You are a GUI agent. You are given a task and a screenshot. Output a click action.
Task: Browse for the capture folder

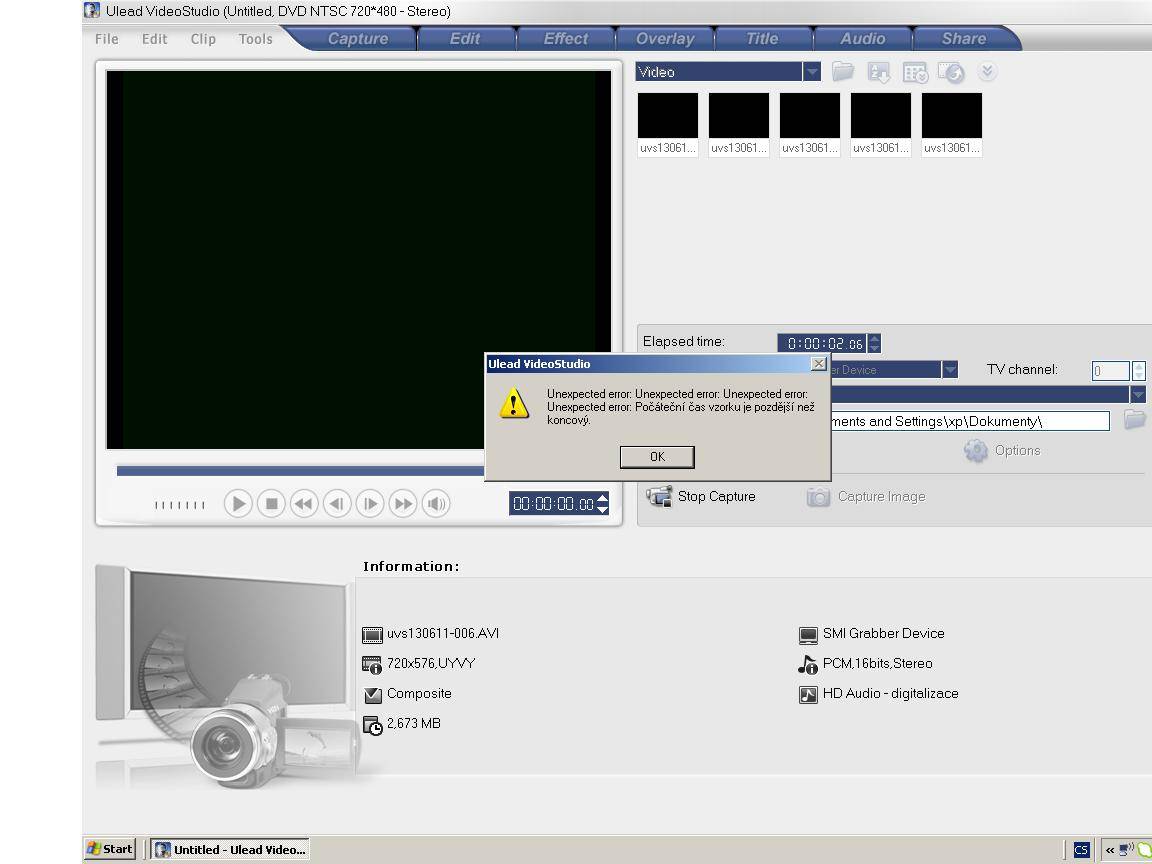(x=1135, y=420)
